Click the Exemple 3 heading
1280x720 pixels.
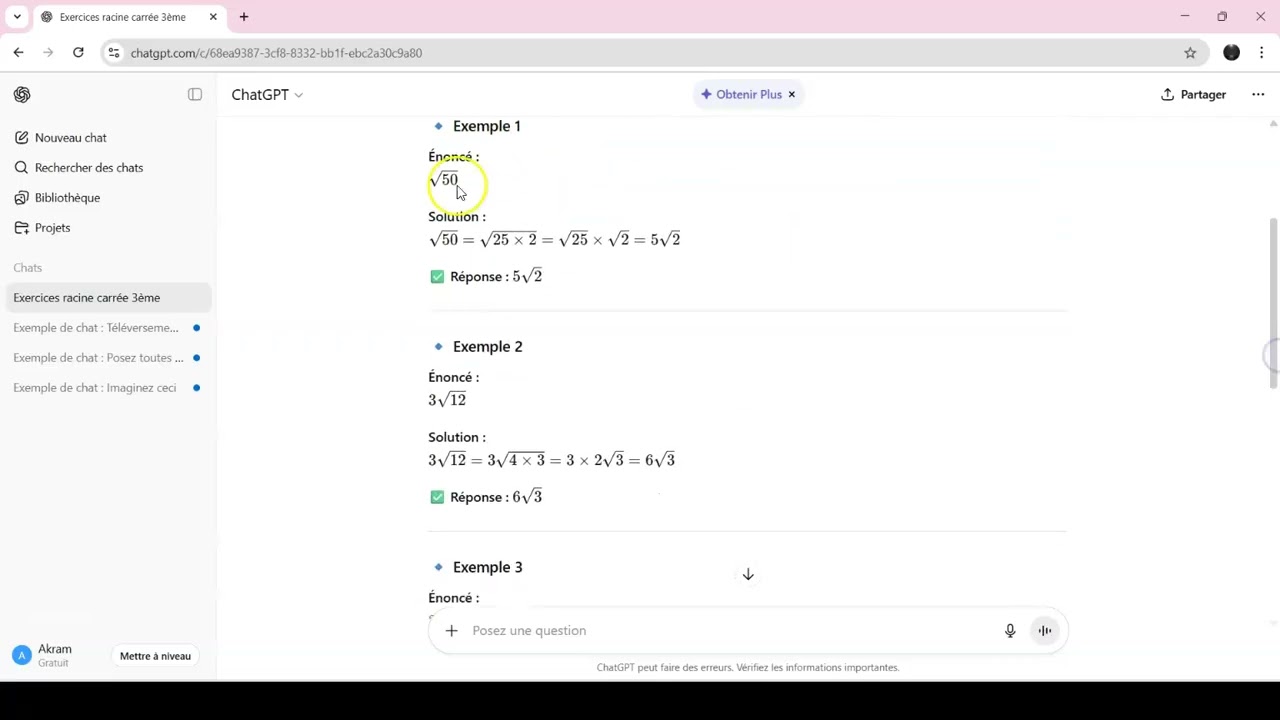tap(487, 567)
